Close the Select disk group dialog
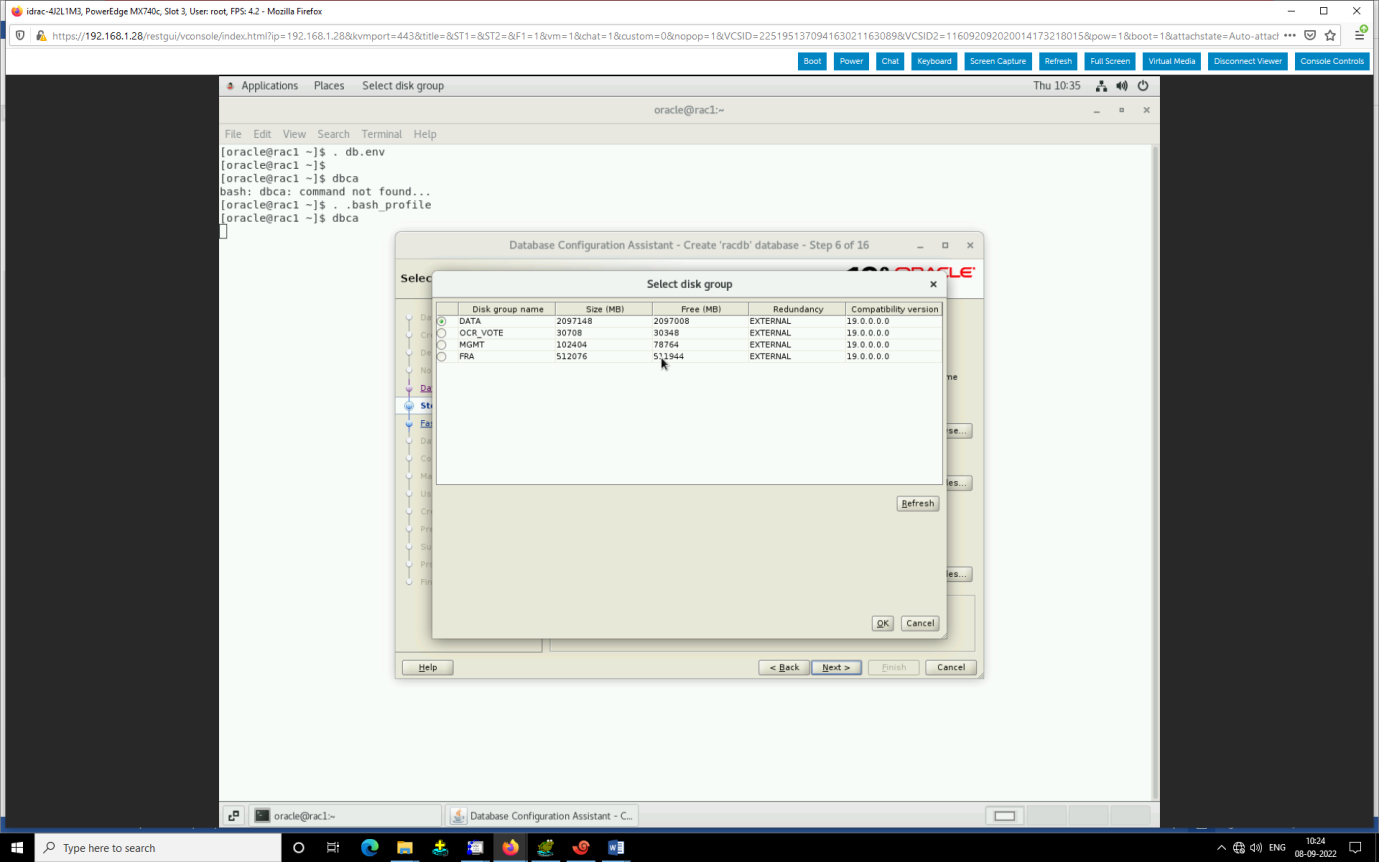Screen dimensions: 1379x862 pyautogui.click(x=933, y=284)
